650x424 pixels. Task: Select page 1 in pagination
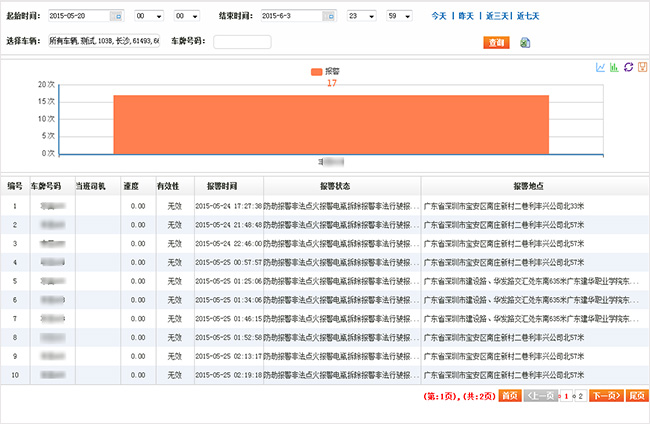pyautogui.click(x=565, y=396)
